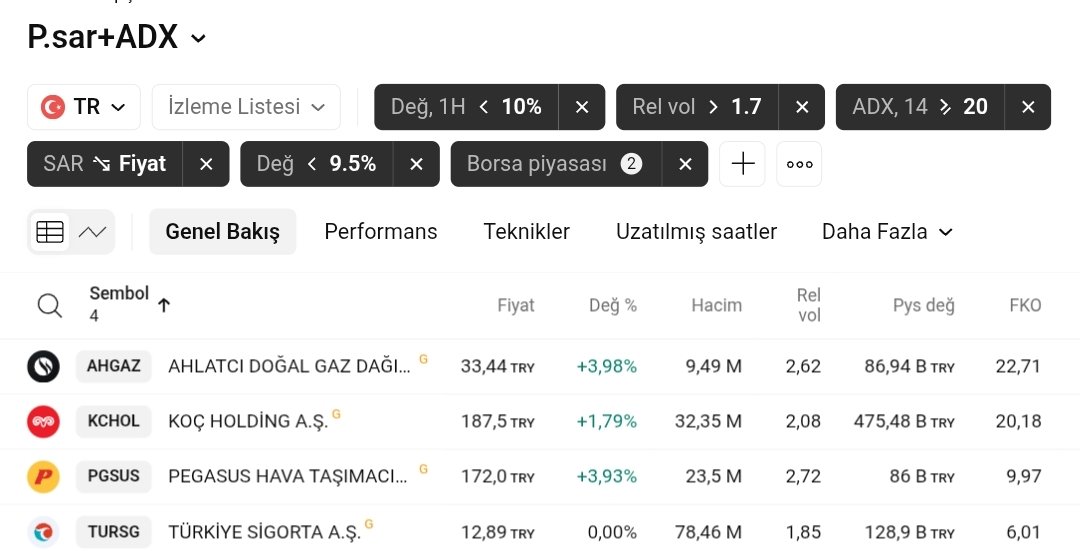Viewport: 1080px width, 551px height.
Task: Open the three-dots more options menu
Action: (x=799, y=164)
